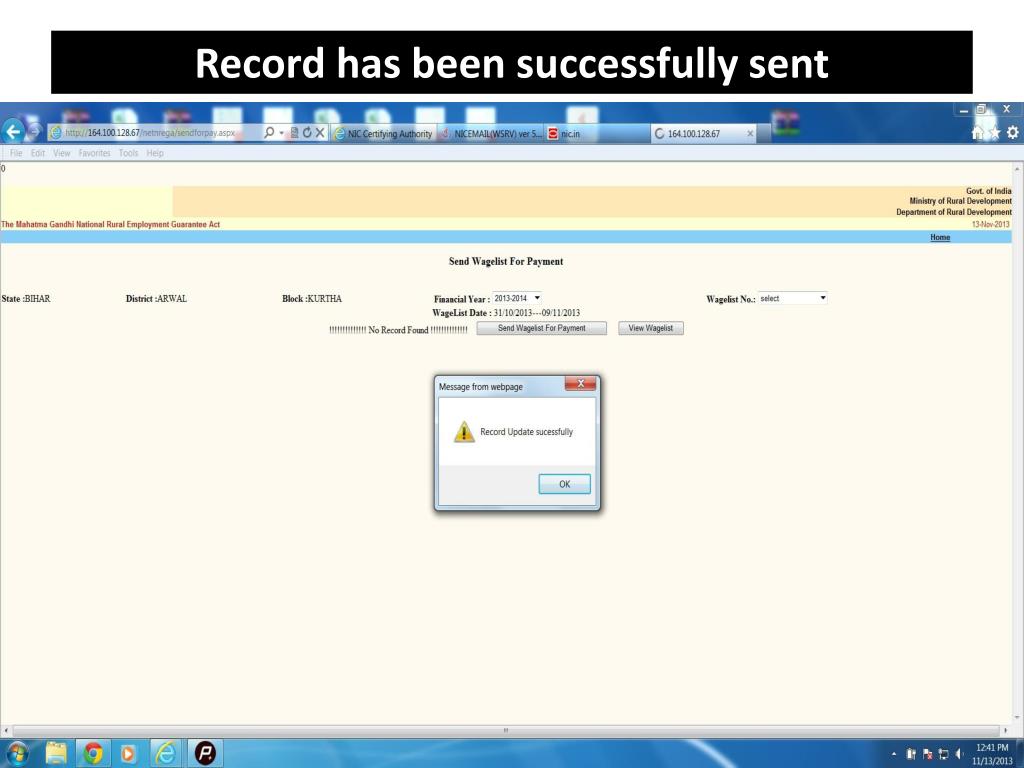Open the Favorites menu
Viewport: 1024px width, 768px height.
[x=94, y=153]
